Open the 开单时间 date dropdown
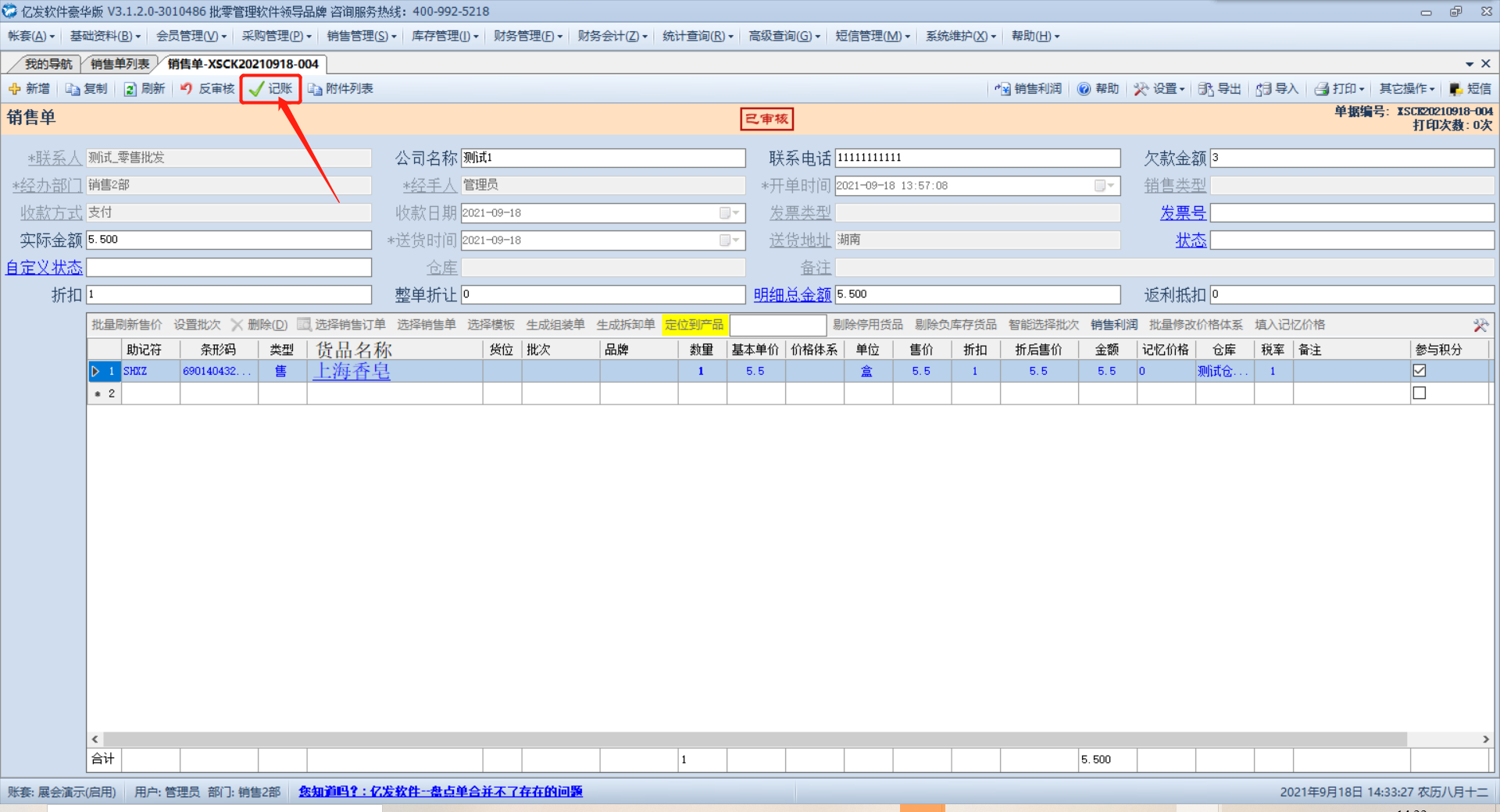1500x812 pixels. pos(1105,186)
